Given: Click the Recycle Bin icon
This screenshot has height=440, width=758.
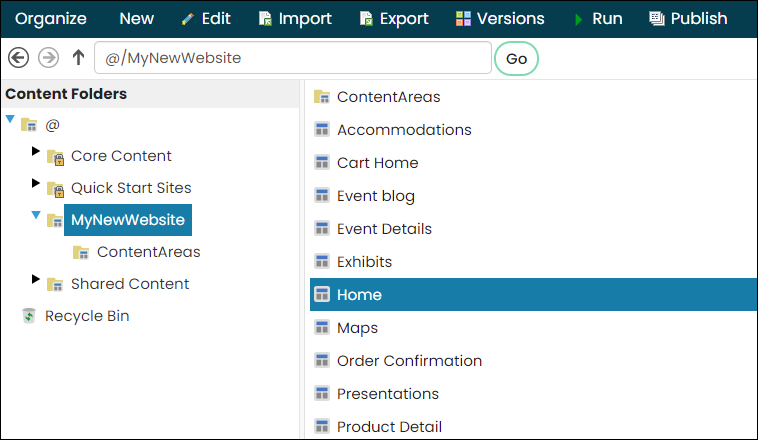Looking at the screenshot, I should point(29,316).
